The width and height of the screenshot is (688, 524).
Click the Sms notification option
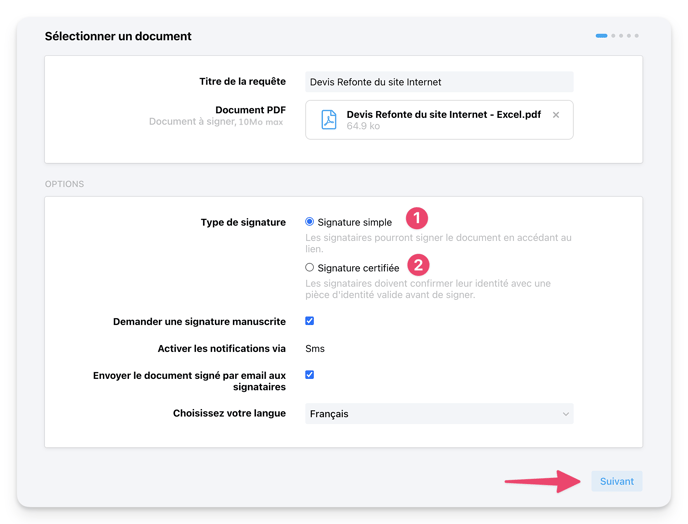(x=315, y=348)
